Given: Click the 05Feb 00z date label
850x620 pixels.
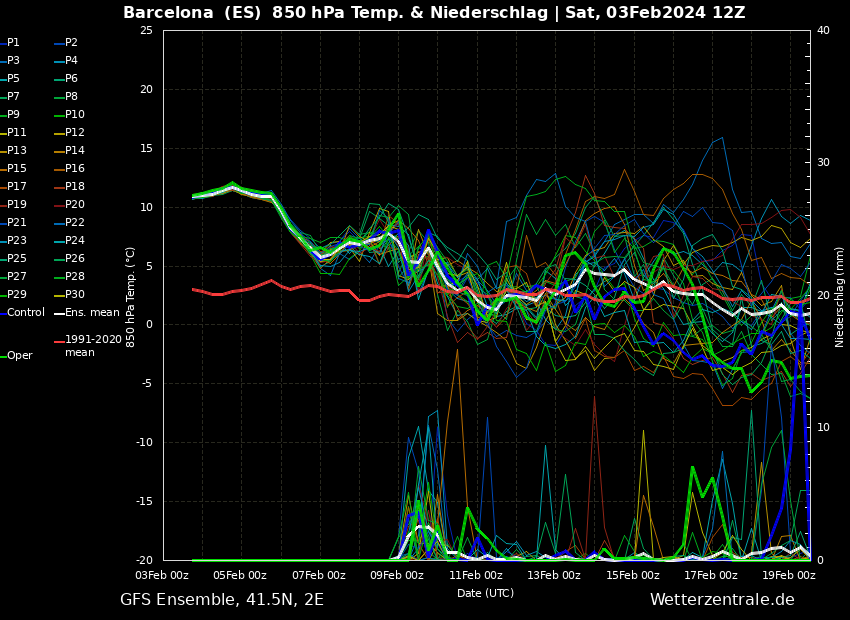Looking at the screenshot, I should pyautogui.click(x=240, y=575).
